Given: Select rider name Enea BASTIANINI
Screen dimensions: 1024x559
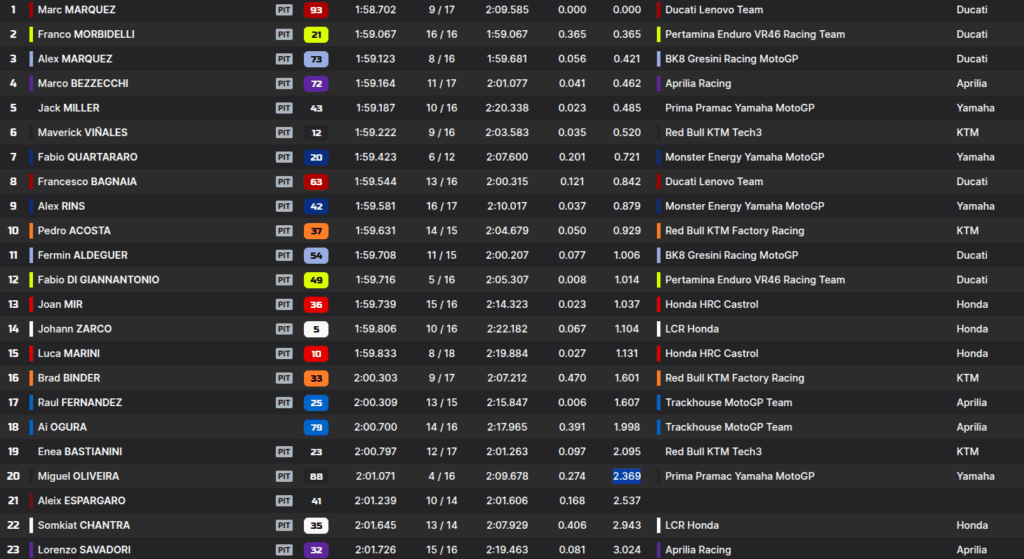Looking at the screenshot, I should (x=80, y=451).
